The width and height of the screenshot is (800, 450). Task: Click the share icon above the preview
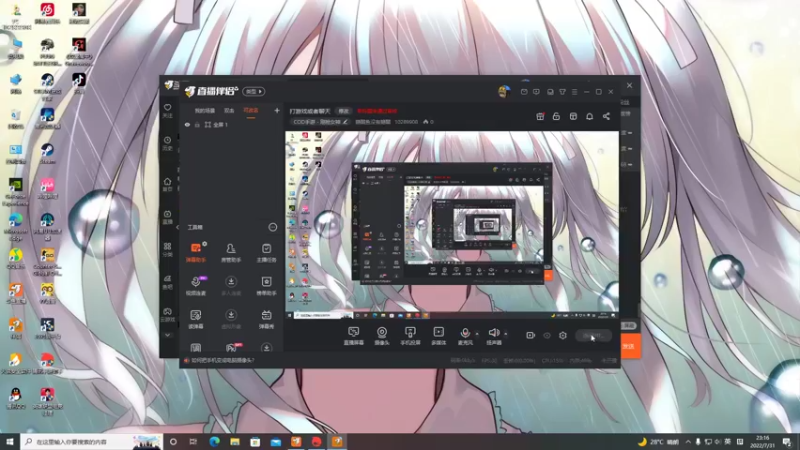606,116
